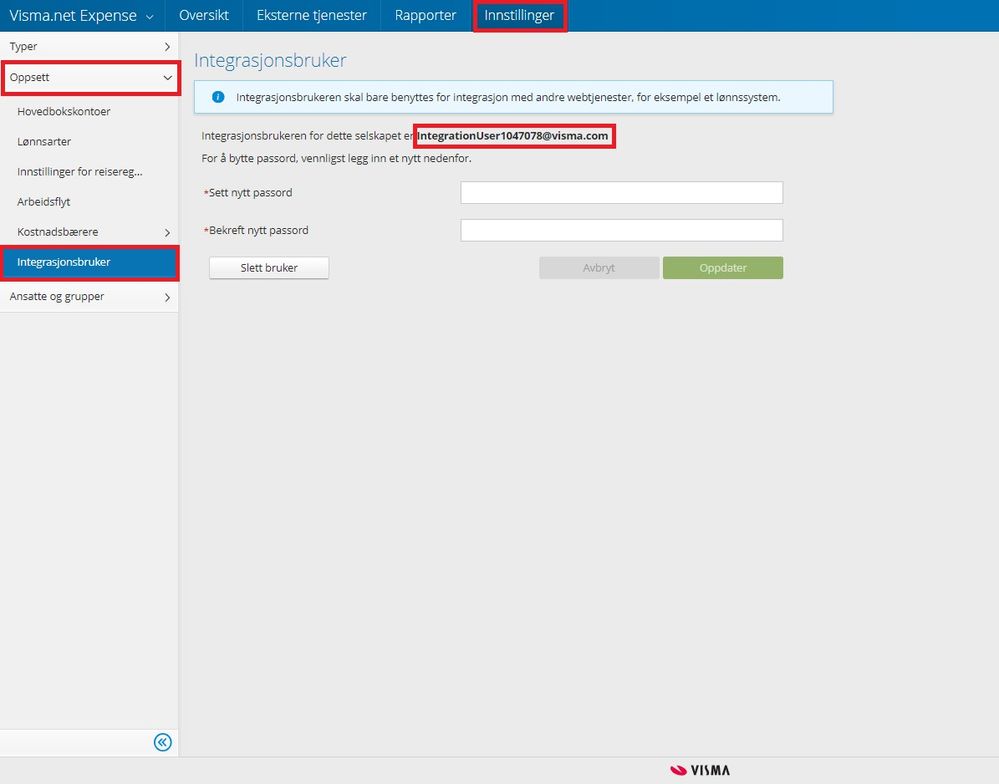This screenshot has height=784, width=999.
Task: Focus the Sett nytt passord field
Action: (622, 192)
